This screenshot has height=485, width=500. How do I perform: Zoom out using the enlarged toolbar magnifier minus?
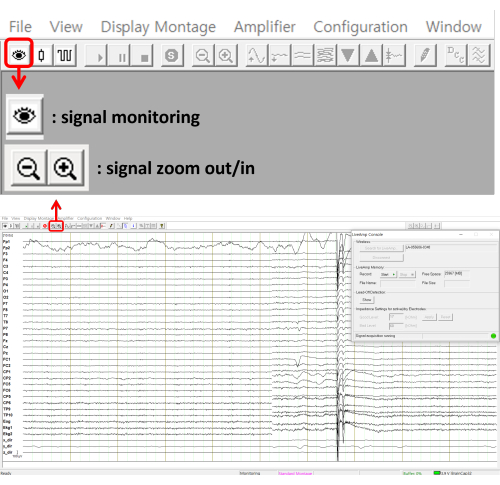click(x=203, y=55)
